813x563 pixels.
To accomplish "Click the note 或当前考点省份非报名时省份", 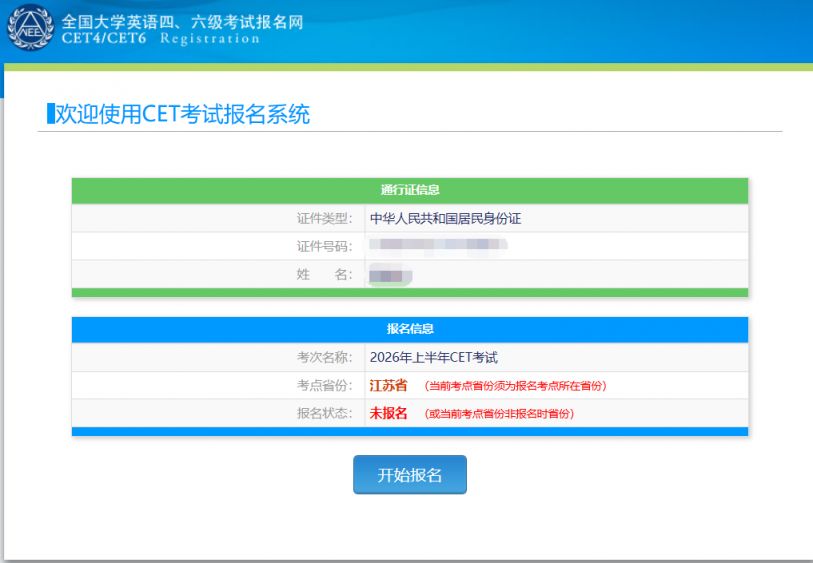I will (x=499, y=414).
